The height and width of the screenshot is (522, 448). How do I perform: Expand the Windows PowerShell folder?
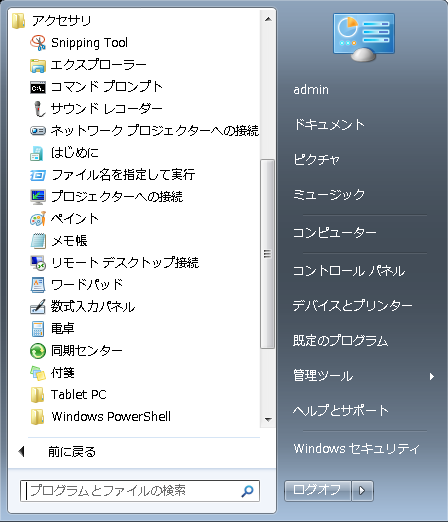coord(100,417)
